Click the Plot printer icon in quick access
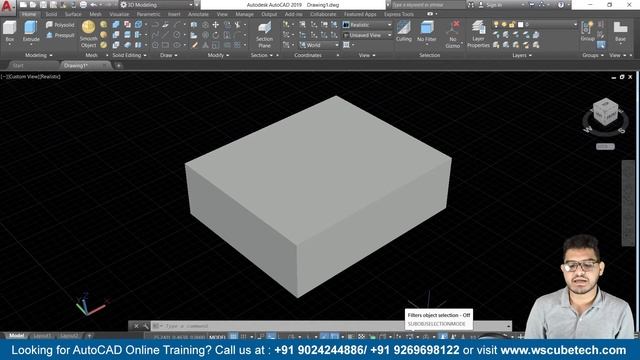This screenshot has height=360, width=640. click(83, 5)
